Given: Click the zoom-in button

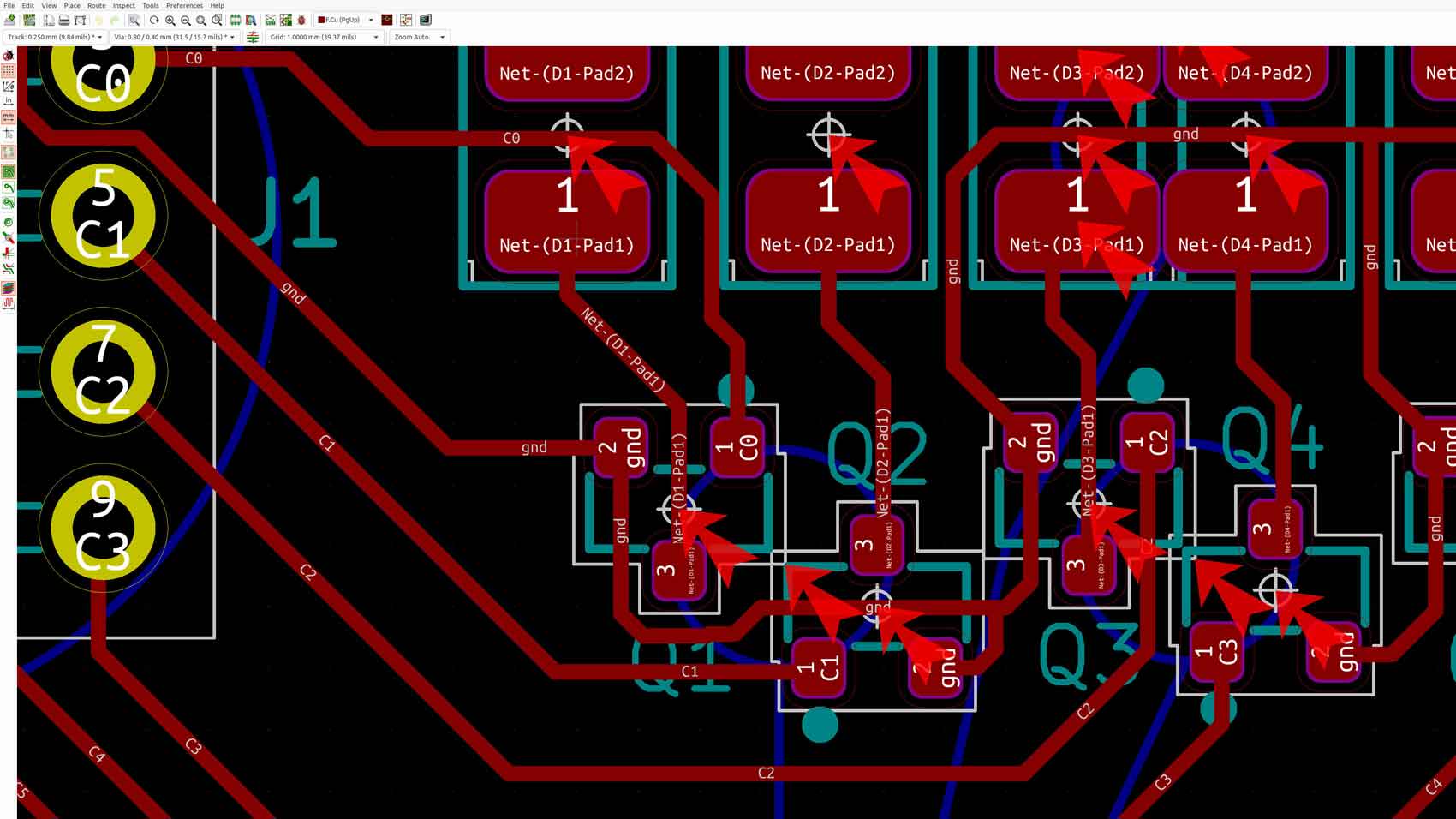Looking at the screenshot, I should (170, 19).
